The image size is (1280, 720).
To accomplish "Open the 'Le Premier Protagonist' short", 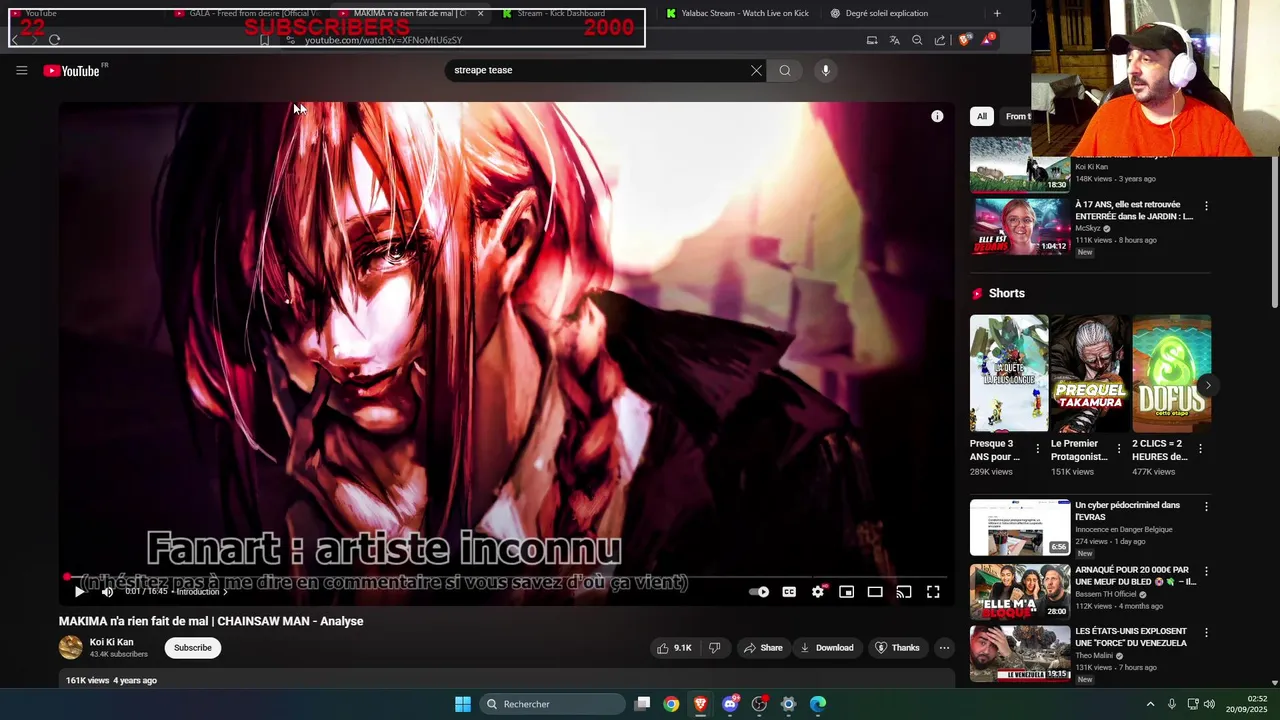I will (1090, 373).
